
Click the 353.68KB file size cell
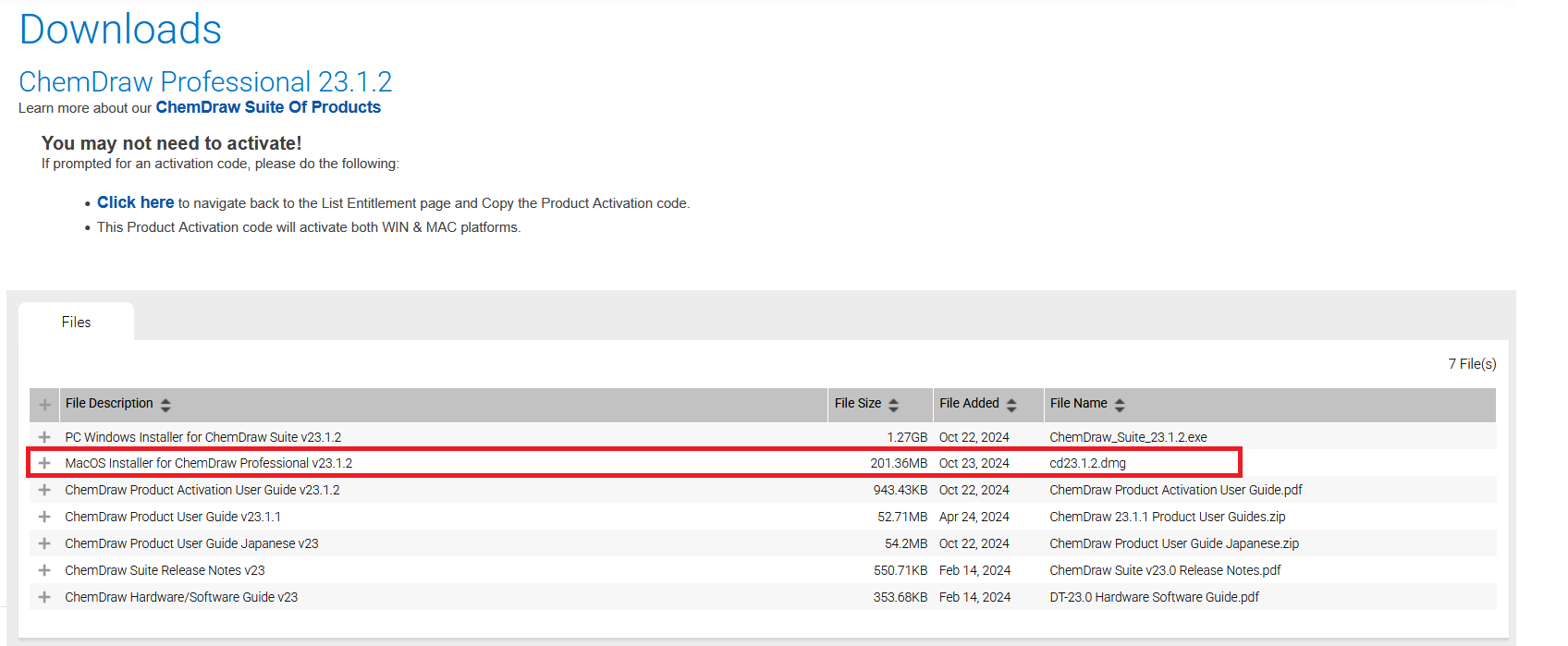pos(900,597)
